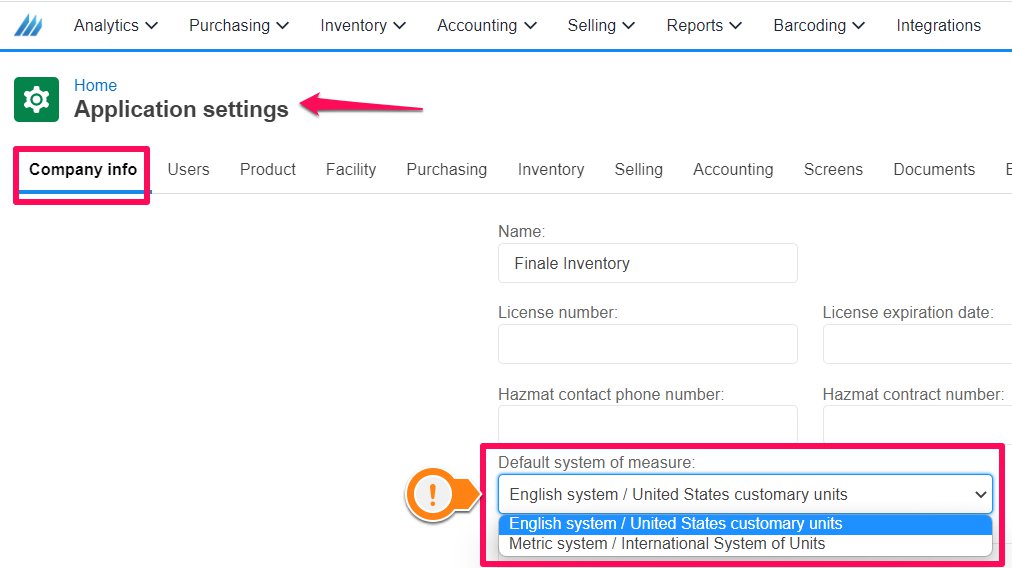The width and height of the screenshot is (1012, 568).
Task: Switch to the Inventory settings tab
Action: (551, 170)
